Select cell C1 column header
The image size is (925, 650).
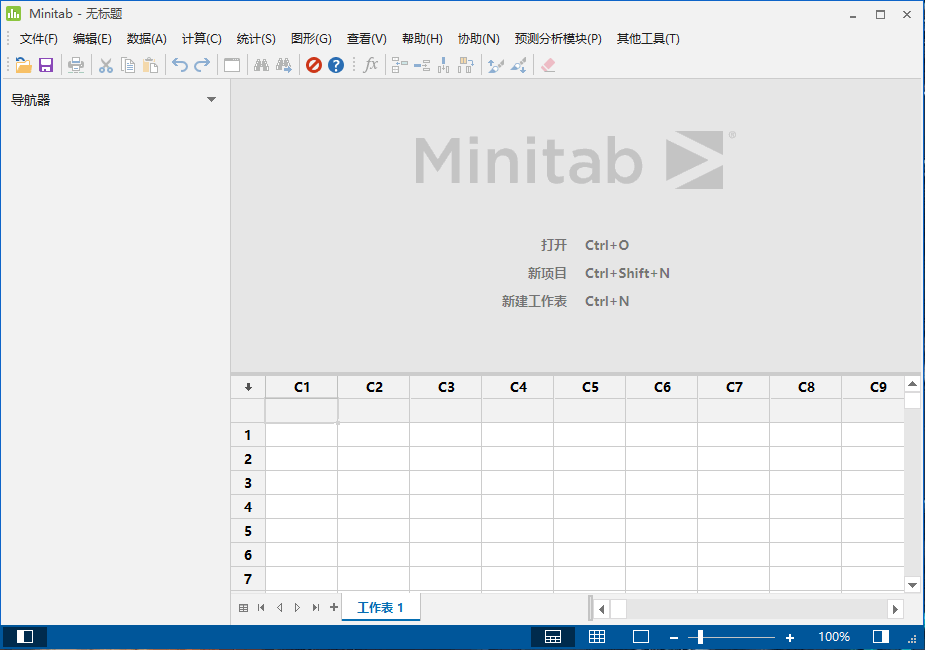(301, 386)
